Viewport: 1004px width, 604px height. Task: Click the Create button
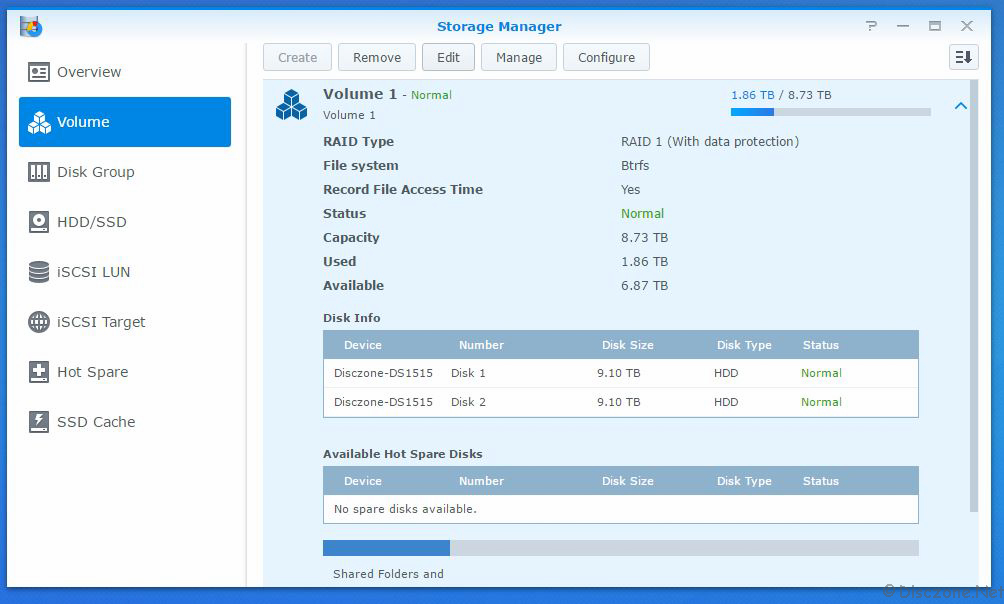coord(298,58)
